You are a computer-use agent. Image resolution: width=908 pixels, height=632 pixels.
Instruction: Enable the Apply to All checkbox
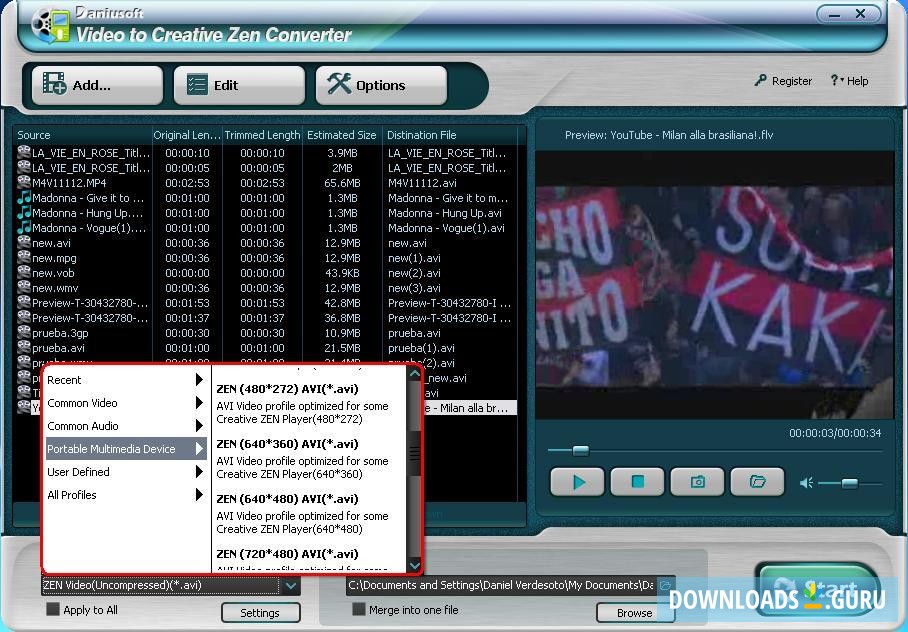(x=53, y=609)
